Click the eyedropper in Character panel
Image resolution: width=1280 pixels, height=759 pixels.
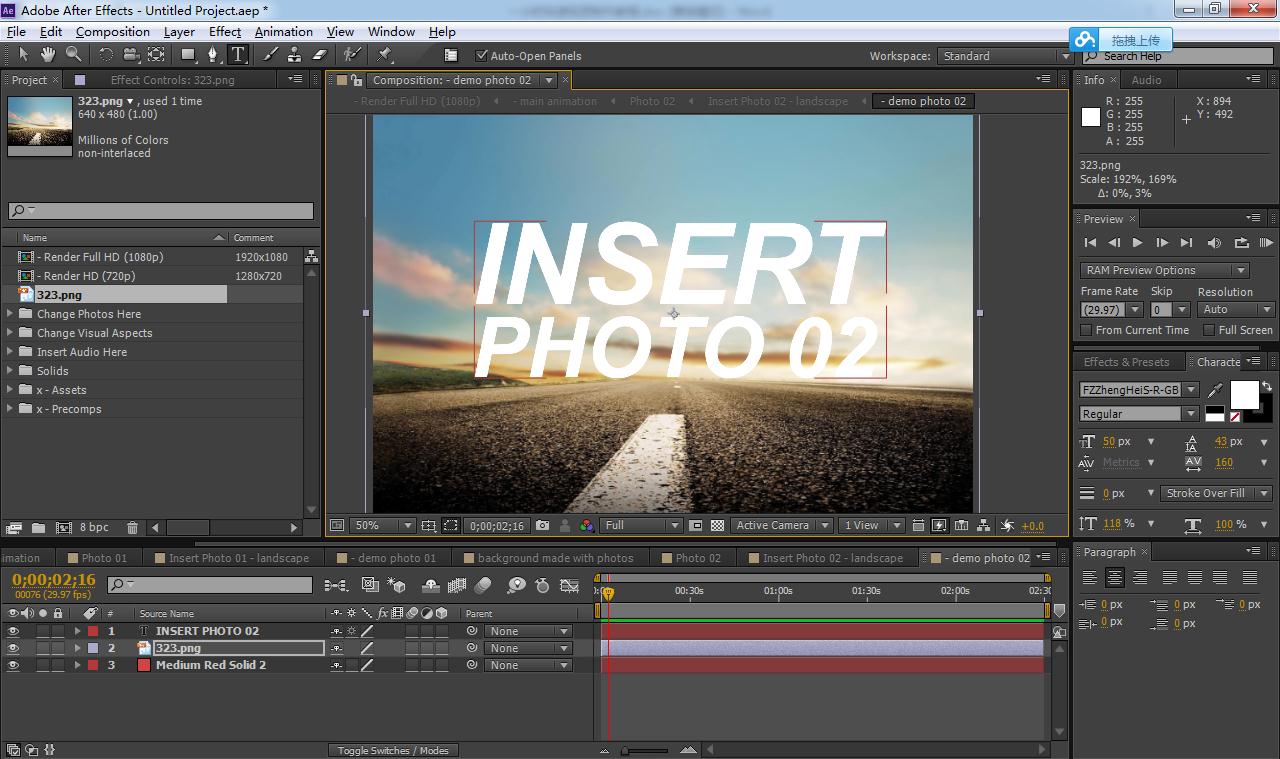coord(1215,390)
